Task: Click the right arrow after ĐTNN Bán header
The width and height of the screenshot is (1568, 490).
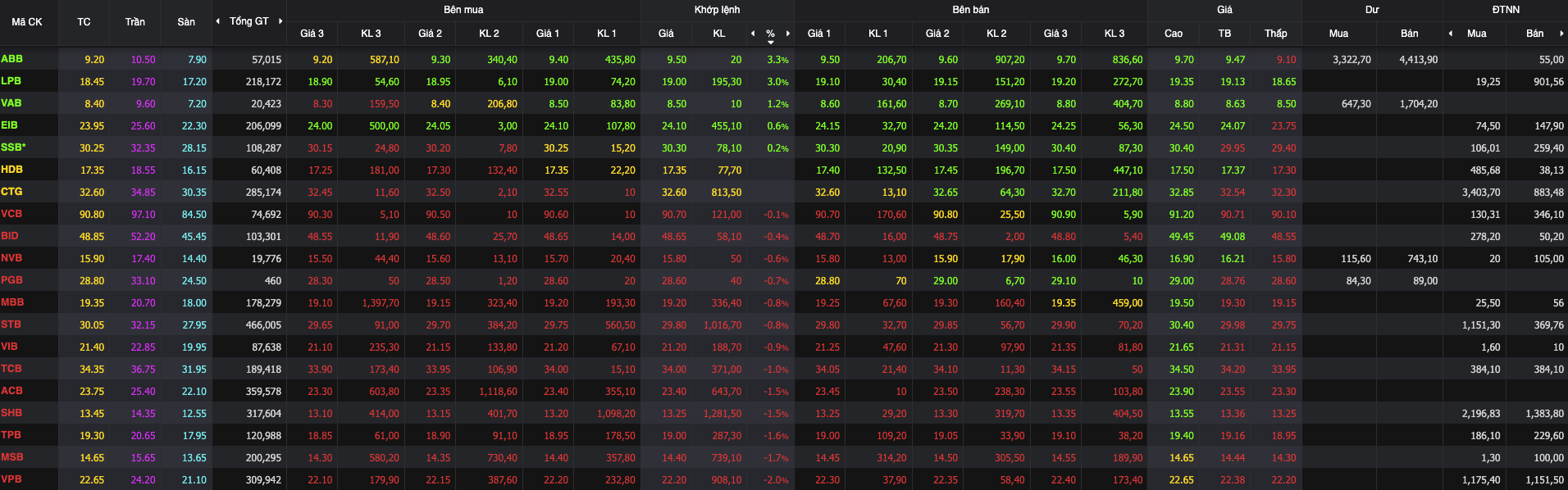Action: [x=1561, y=34]
